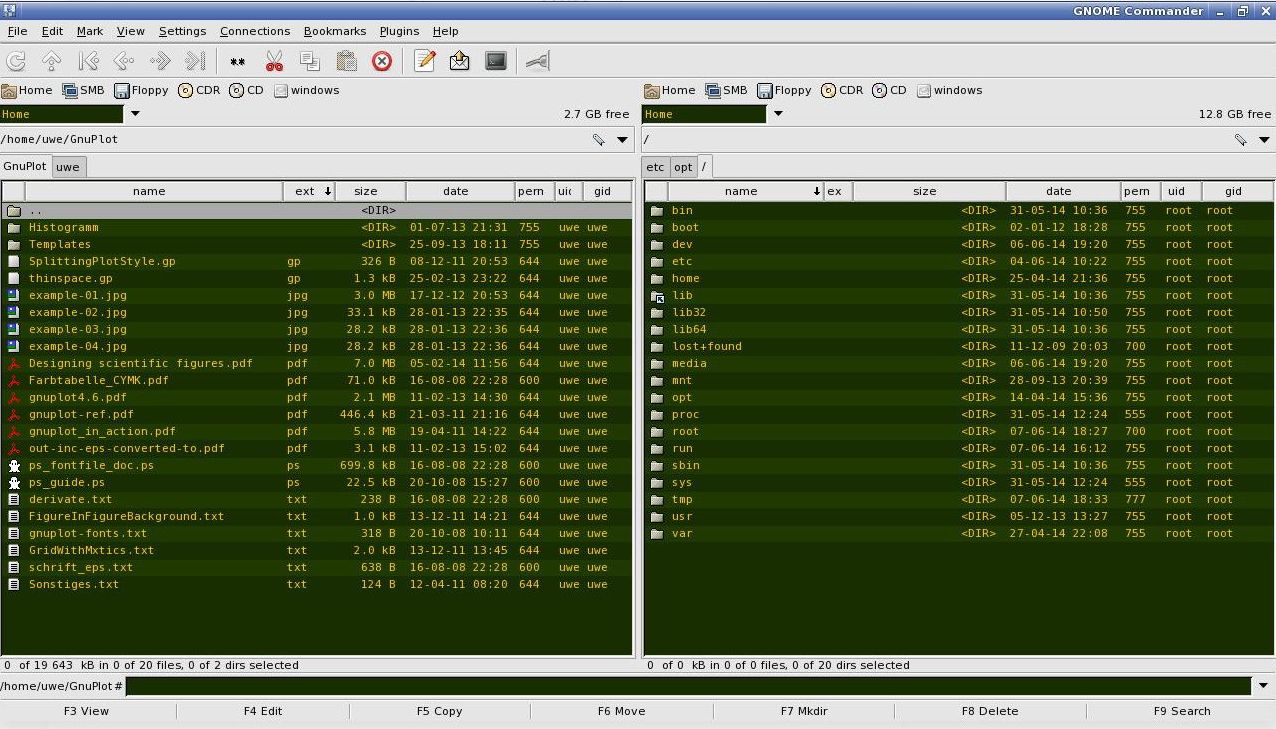The height and width of the screenshot is (729, 1276).
Task: Click the Refresh toolbar icon
Action: (16, 61)
